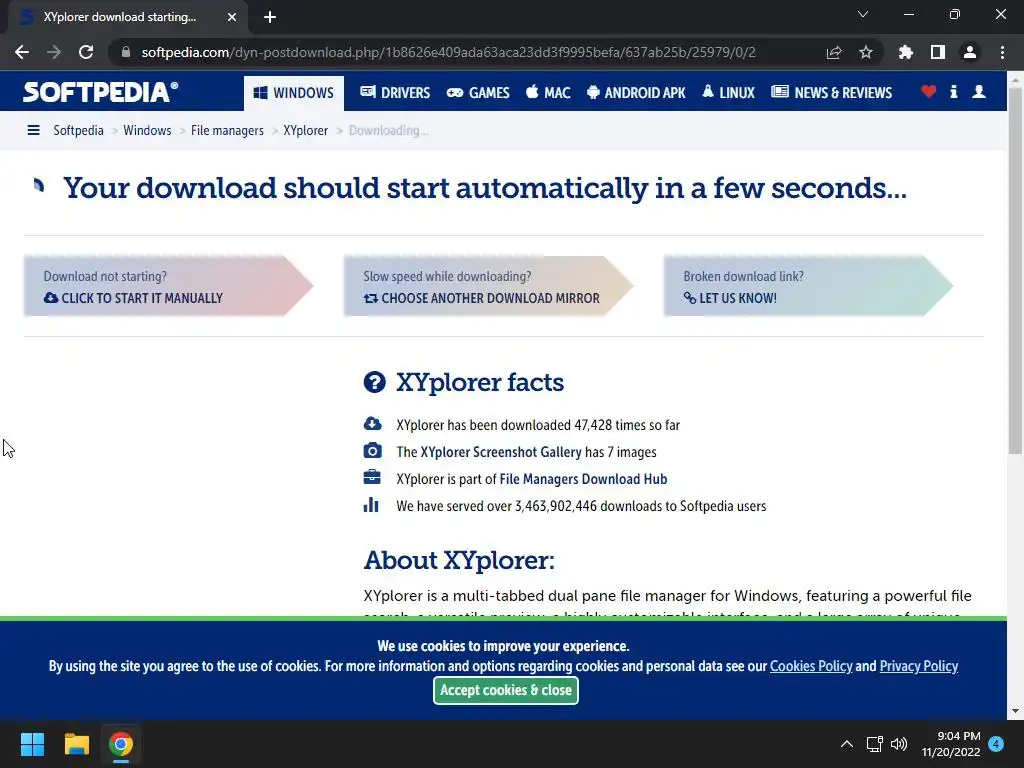
Task: Click the Softpedia logo
Action: [x=100, y=92]
